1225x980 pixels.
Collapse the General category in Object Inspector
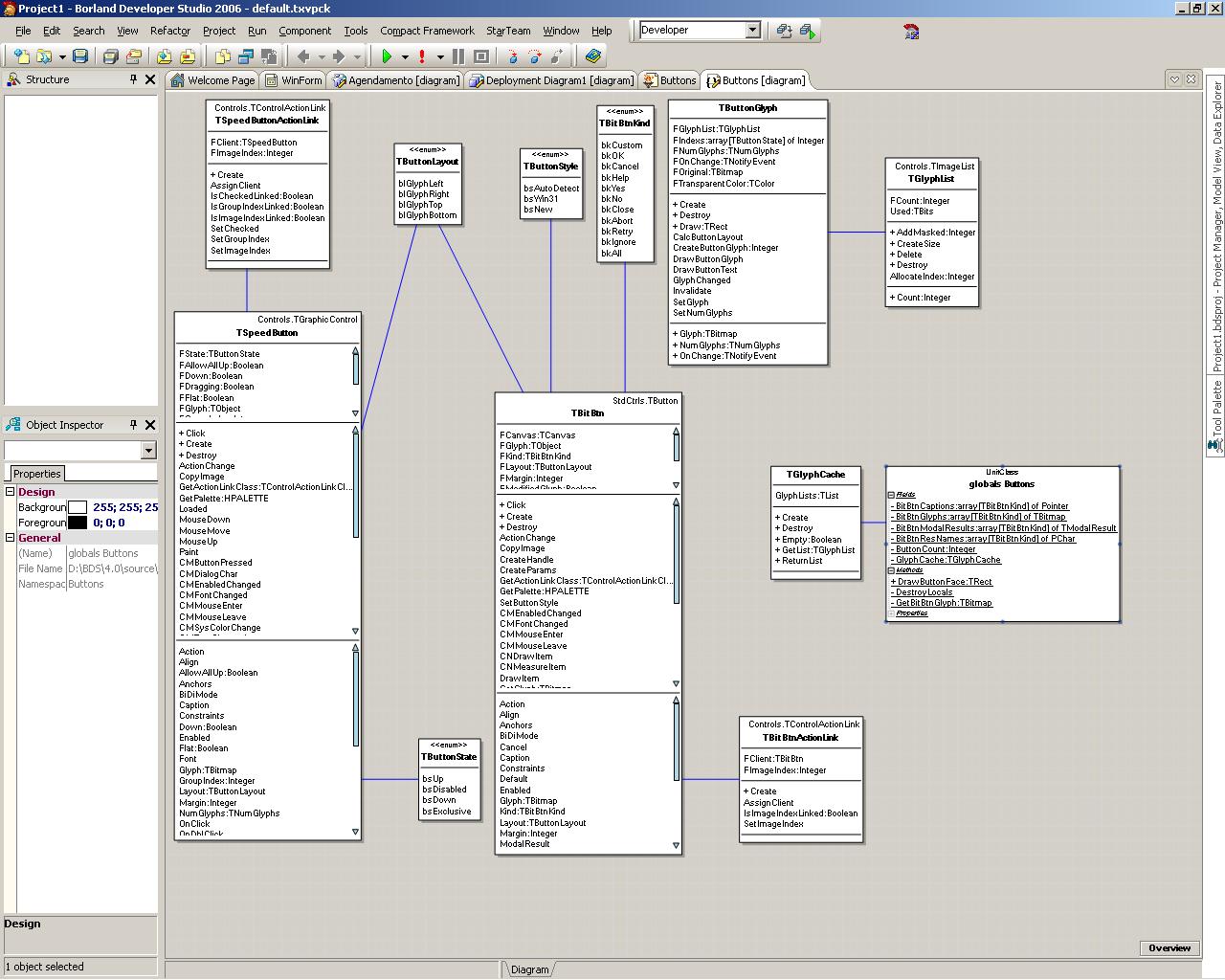pos(11,538)
